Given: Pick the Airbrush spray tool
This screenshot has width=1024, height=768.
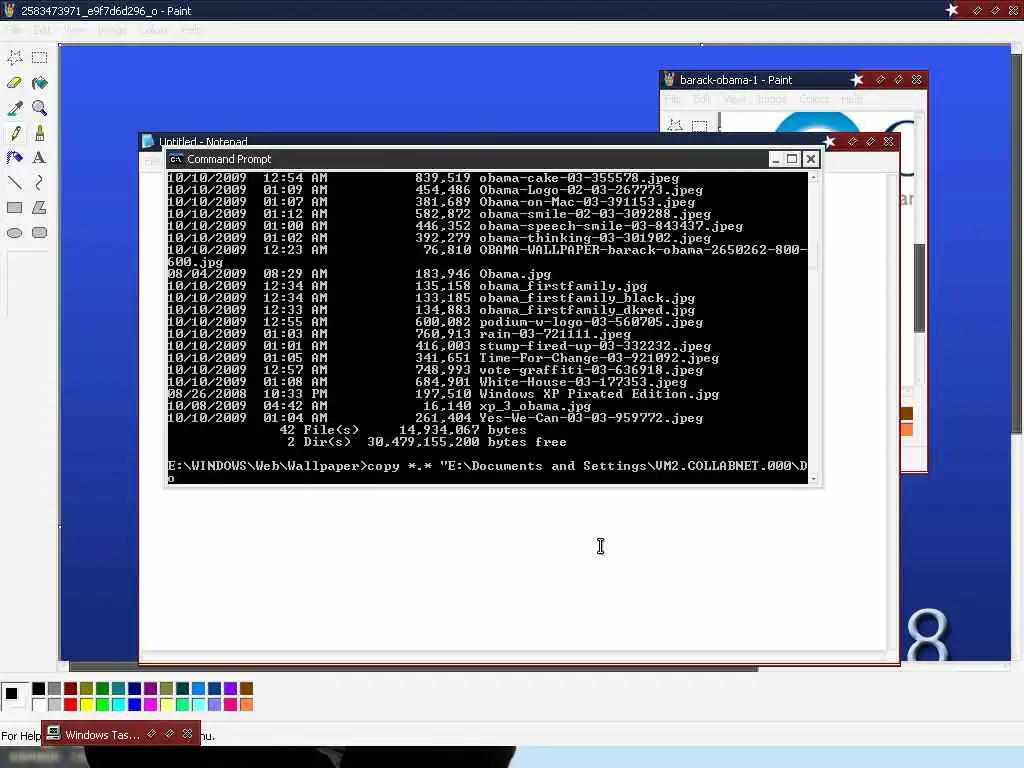Looking at the screenshot, I should [x=14, y=157].
